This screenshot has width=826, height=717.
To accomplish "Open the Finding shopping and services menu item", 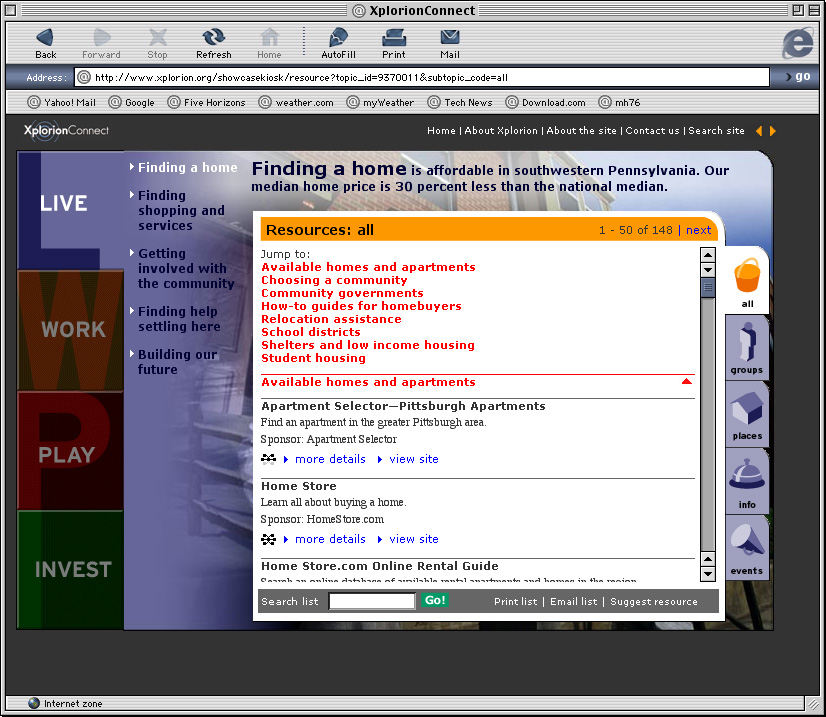I will click(180, 210).
